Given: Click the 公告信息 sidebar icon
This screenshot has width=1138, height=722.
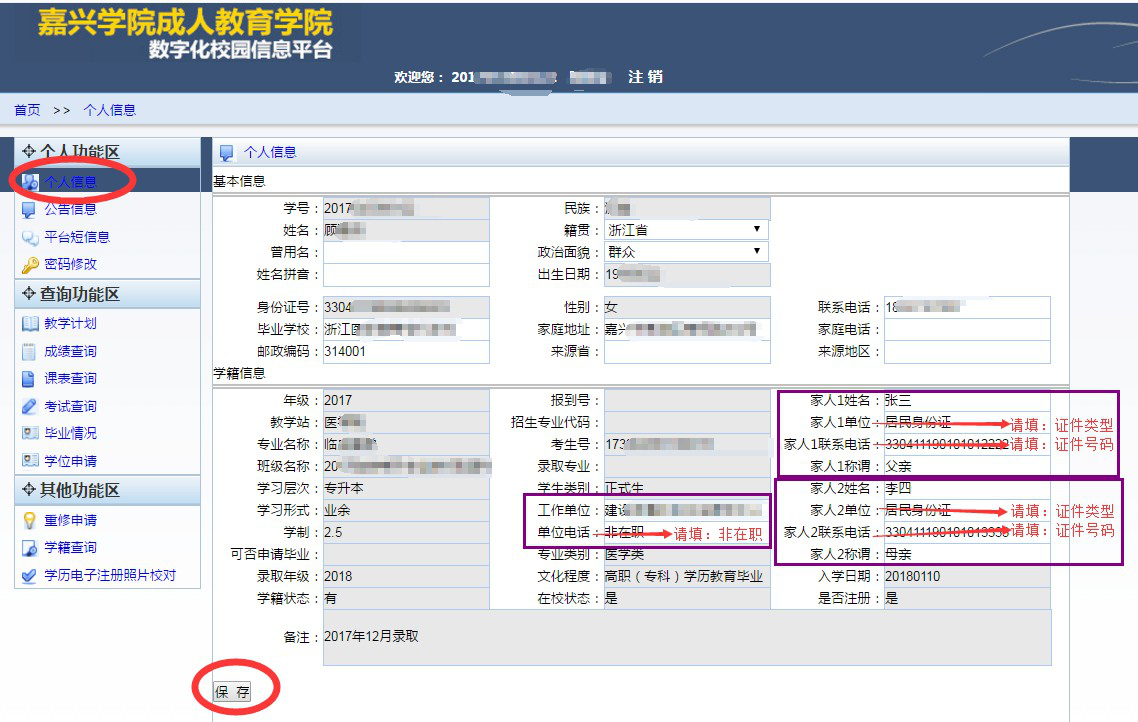Looking at the screenshot, I should [x=29, y=210].
